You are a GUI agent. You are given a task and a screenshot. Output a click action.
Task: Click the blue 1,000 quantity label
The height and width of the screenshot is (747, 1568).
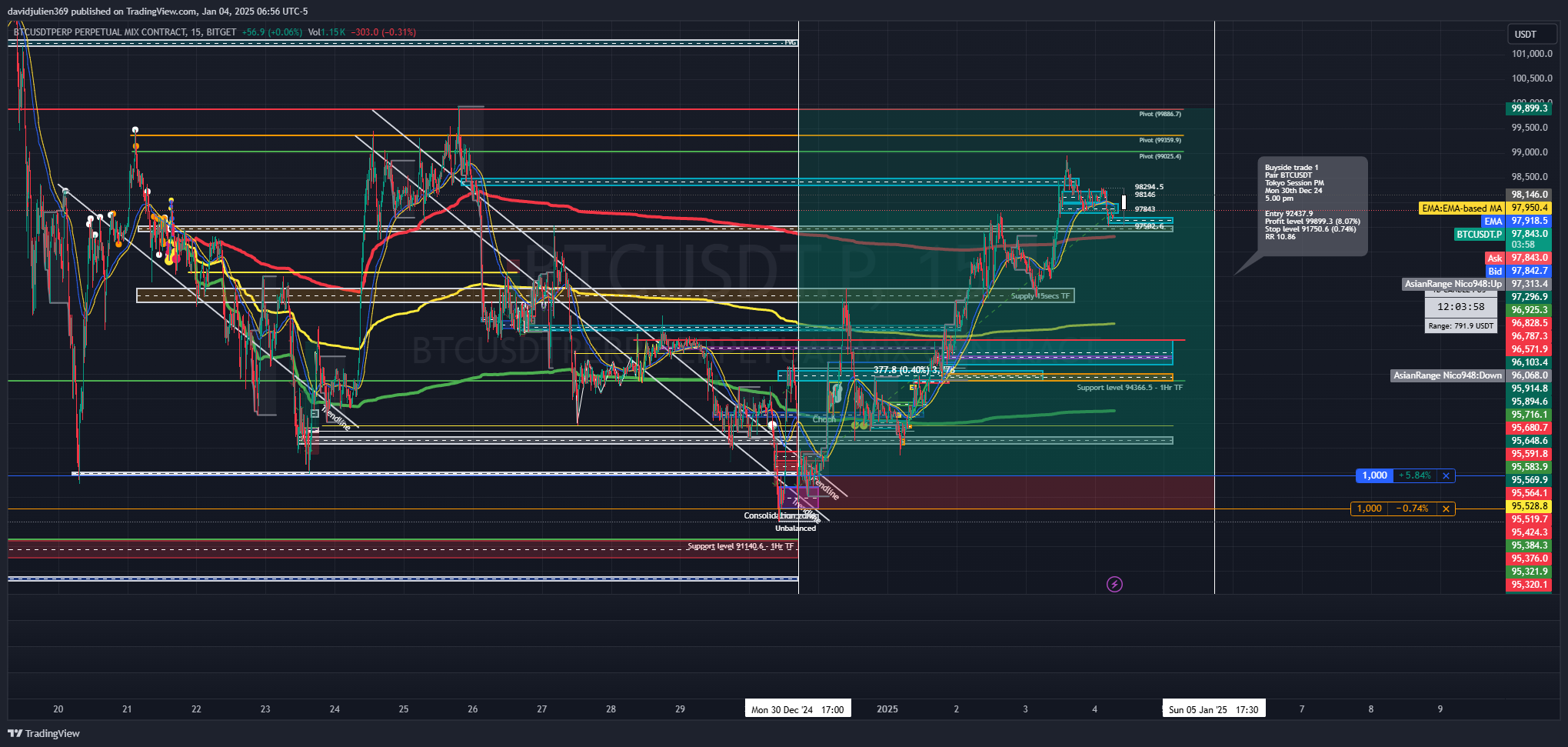click(x=1375, y=475)
